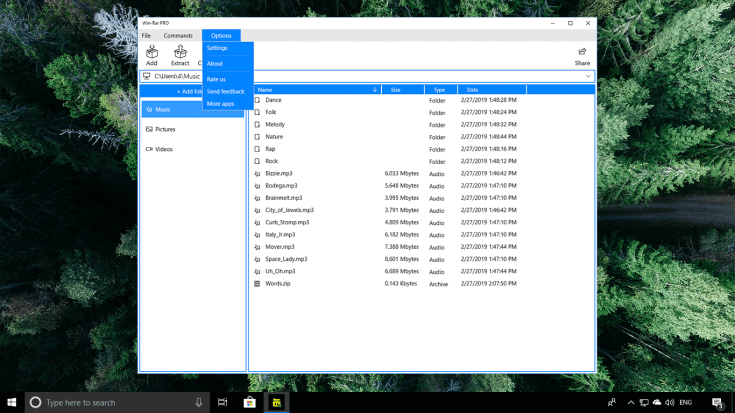
Task: Click the Extract toolbar icon
Action: pos(180,53)
